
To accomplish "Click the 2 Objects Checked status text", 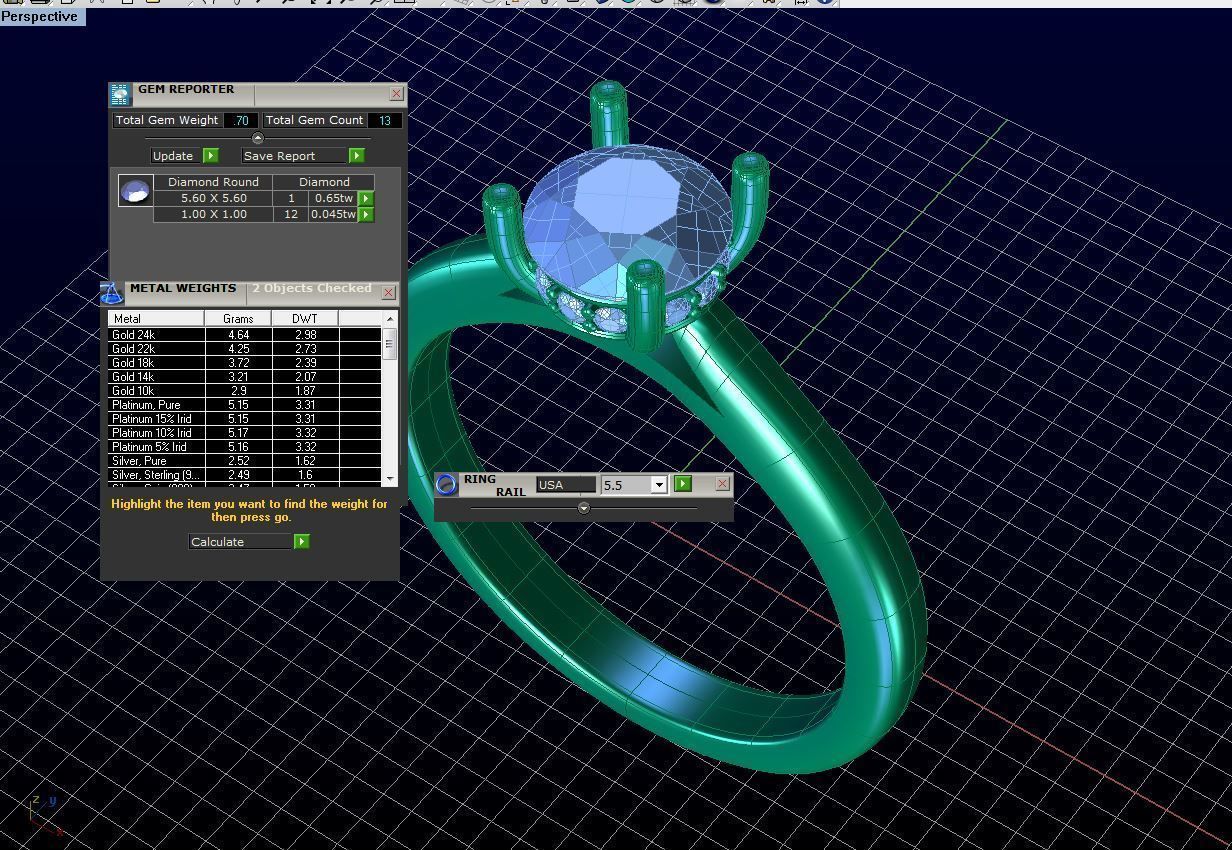I will coord(312,288).
